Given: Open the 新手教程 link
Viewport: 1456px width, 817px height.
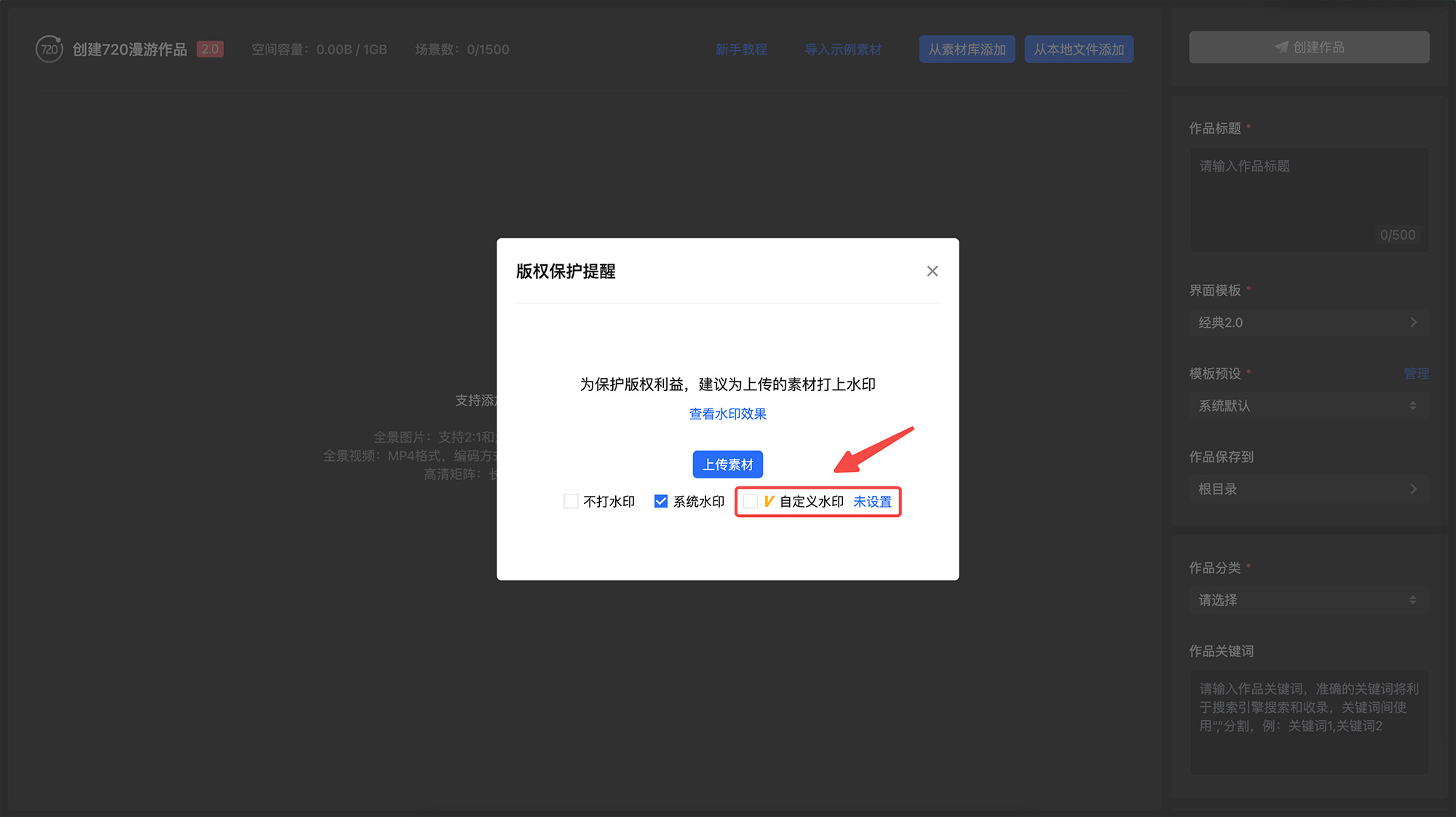Looking at the screenshot, I should (x=741, y=50).
